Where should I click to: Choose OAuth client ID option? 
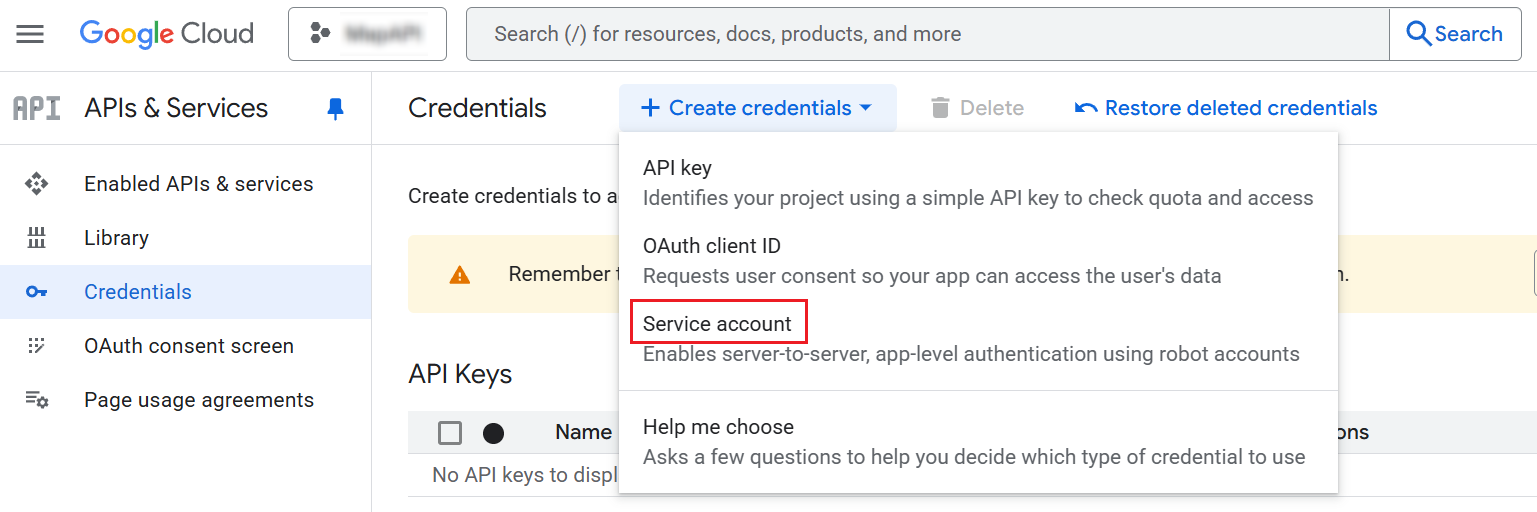(x=711, y=246)
